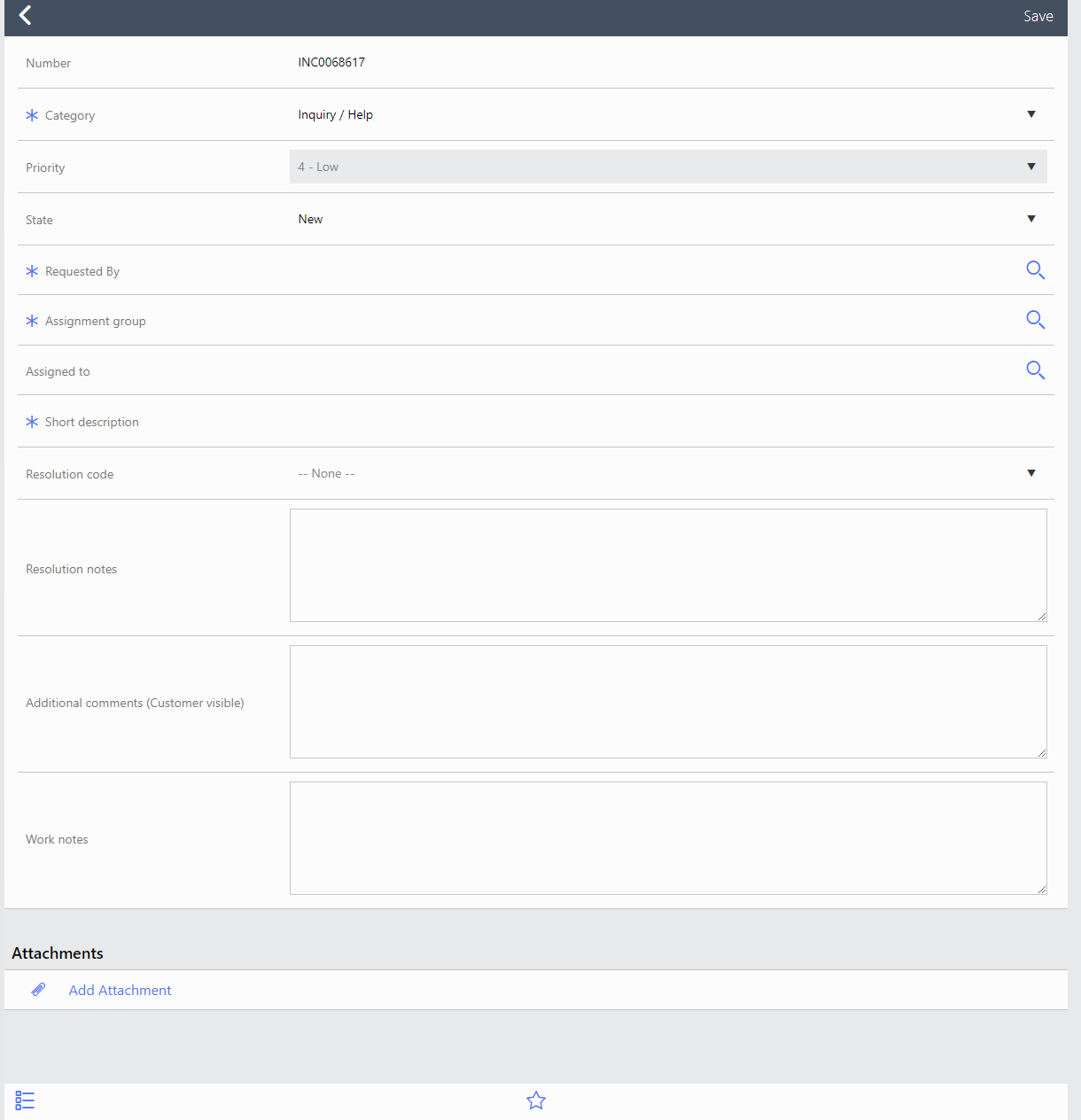This screenshot has width=1081, height=1120.
Task: Open Assignment group lookup search icon
Action: (1035, 320)
